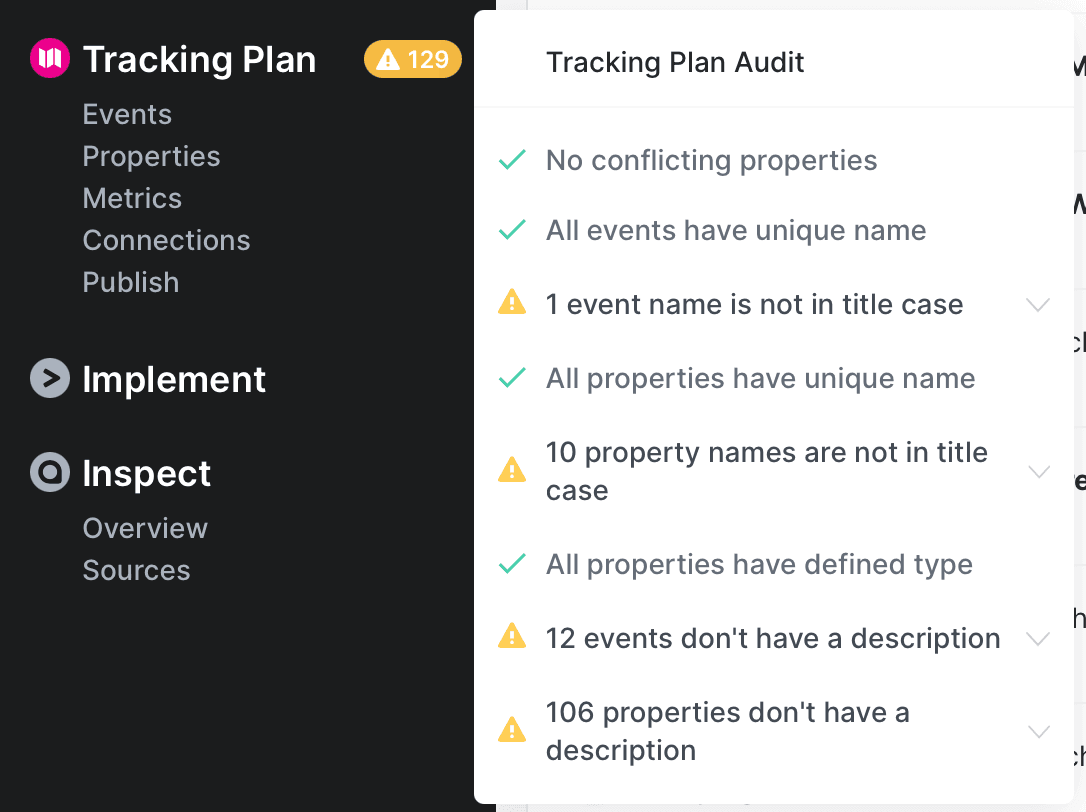Click the checkmark for all properties have defined type
This screenshot has width=1086, height=812.
(512, 563)
